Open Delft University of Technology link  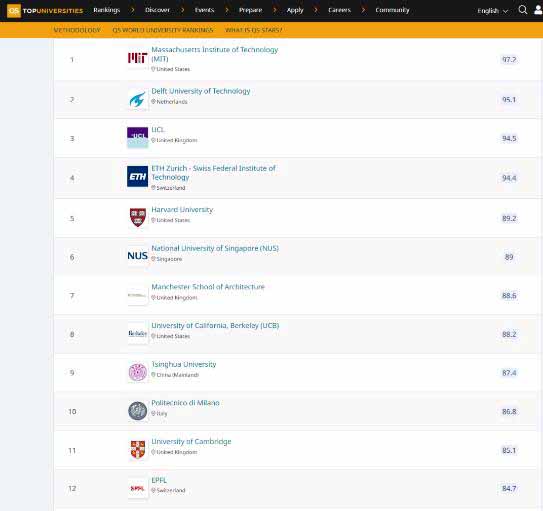201,91
